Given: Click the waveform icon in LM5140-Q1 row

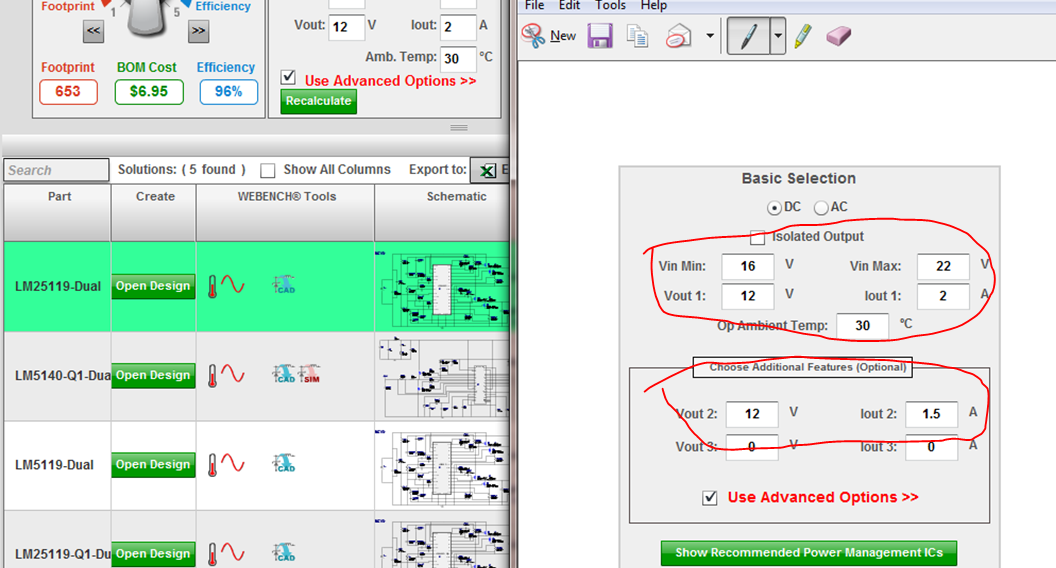Looking at the screenshot, I should [233, 373].
